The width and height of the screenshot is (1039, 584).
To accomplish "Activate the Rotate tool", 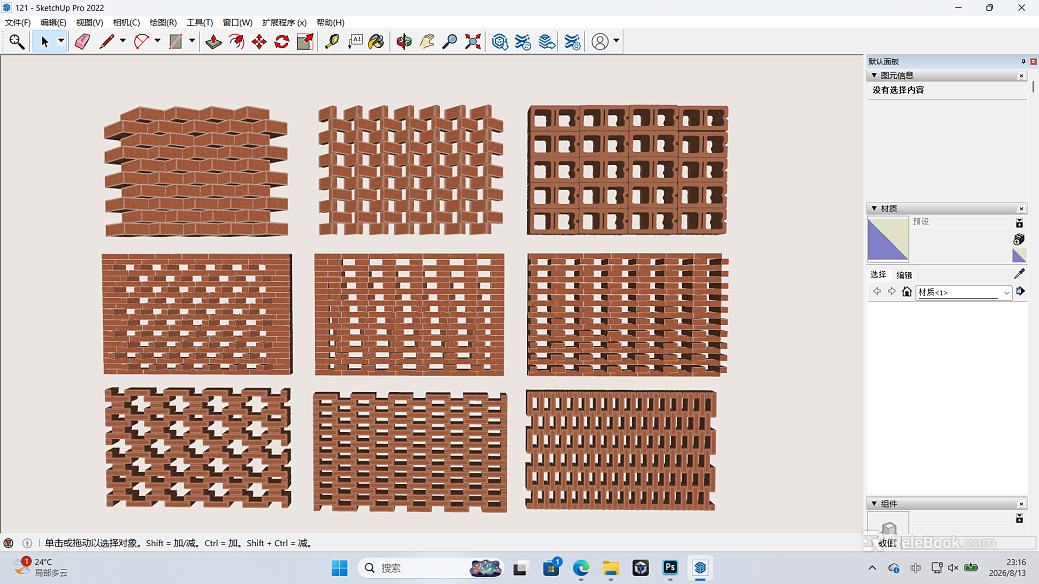I will tap(282, 42).
